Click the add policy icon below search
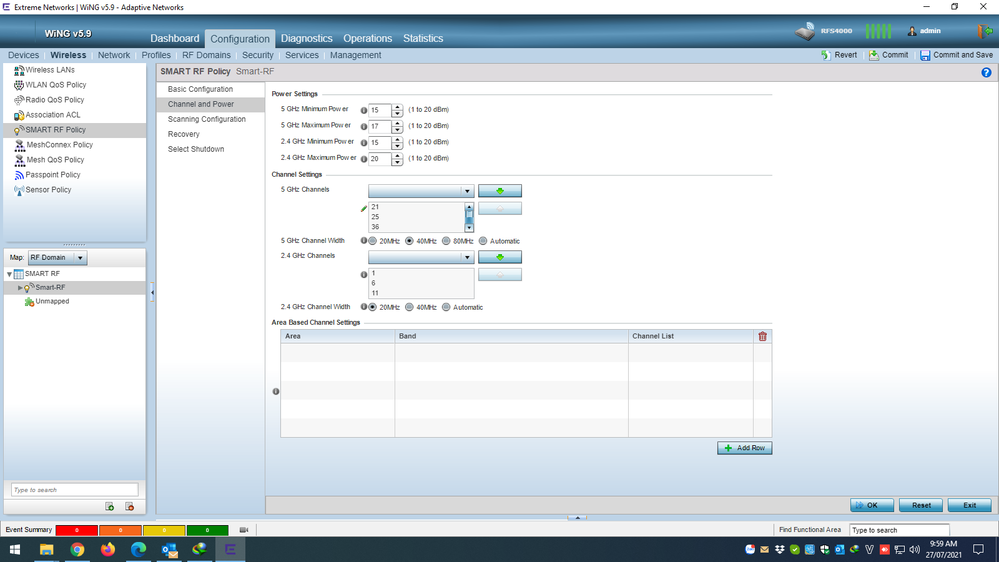The image size is (999, 562). tap(110, 507)
